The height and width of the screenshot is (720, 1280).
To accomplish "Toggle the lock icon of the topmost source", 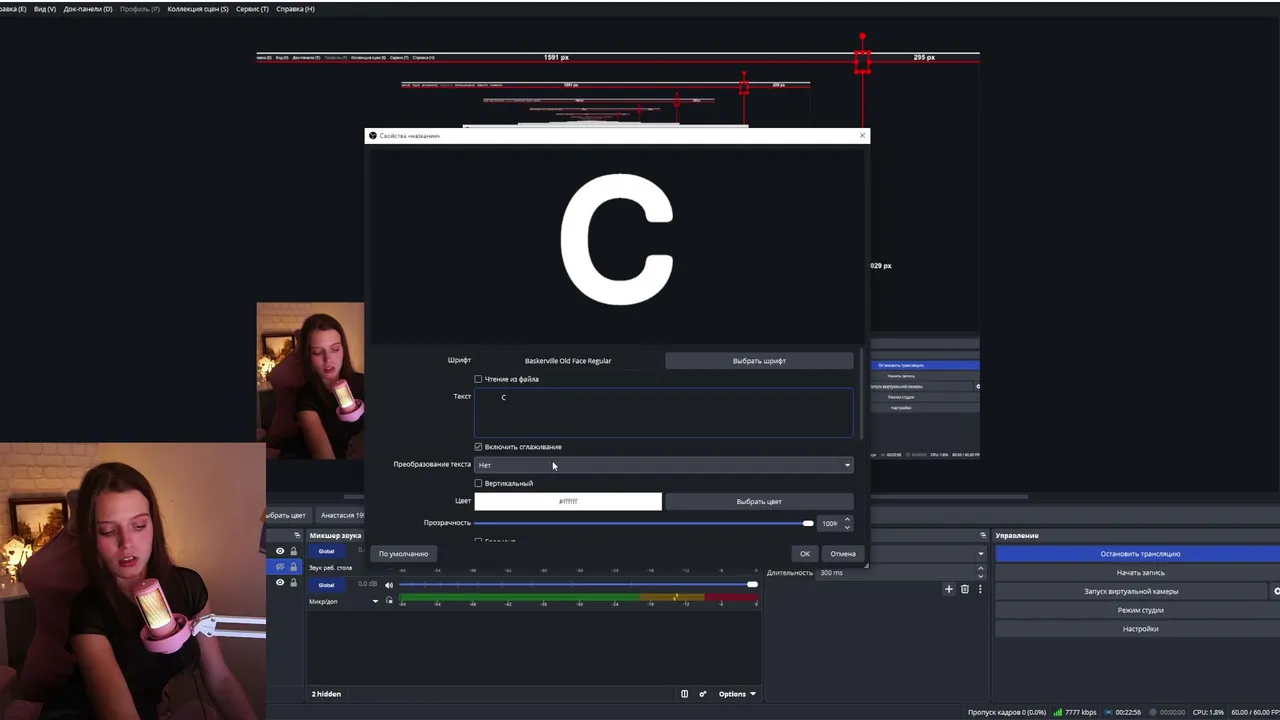I will pyautogui.click(x=293, y=551).
